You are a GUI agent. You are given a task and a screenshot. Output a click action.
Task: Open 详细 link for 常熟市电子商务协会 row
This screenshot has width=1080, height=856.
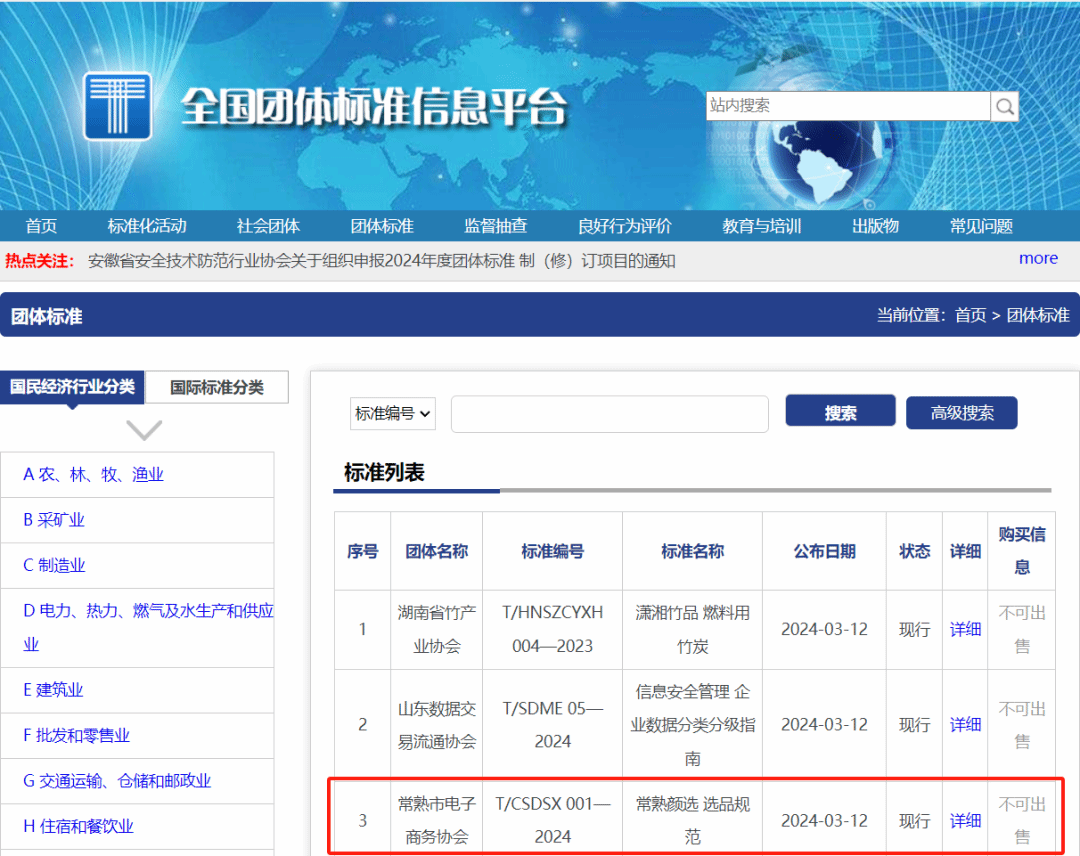[x=965, y=821]
